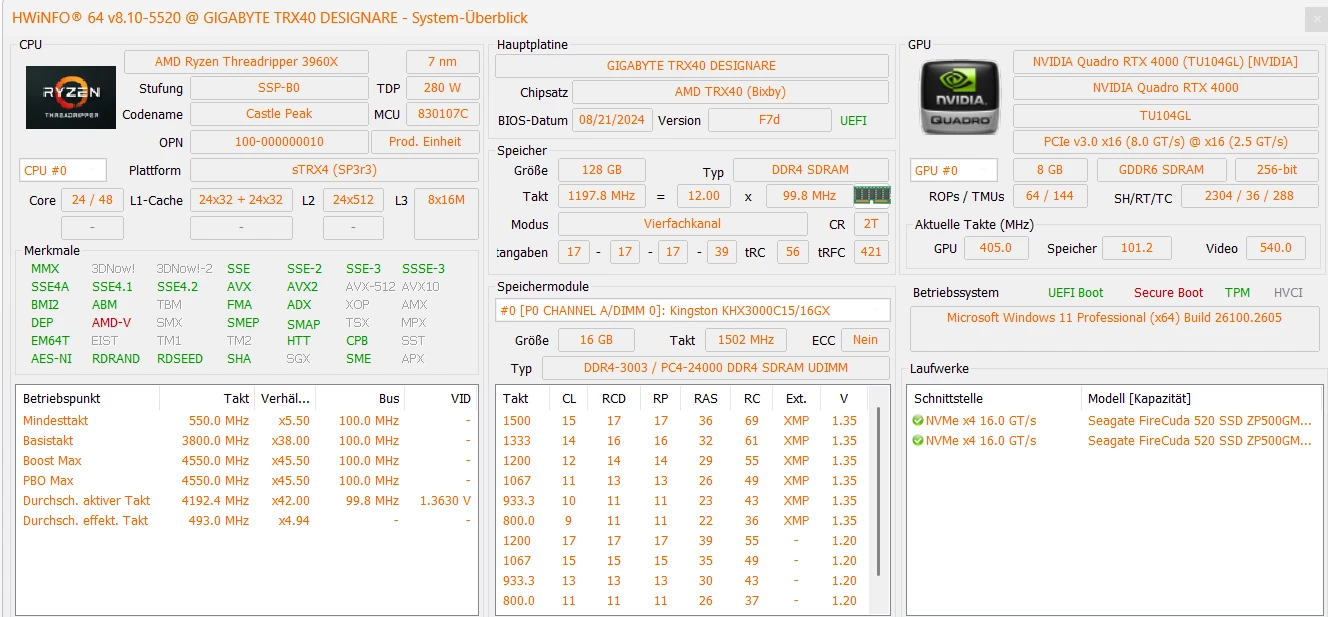This screenshot has height=617, width=1328.
Task: Click the 100-000000010 OPN value
Action: (x=279, y=142)
